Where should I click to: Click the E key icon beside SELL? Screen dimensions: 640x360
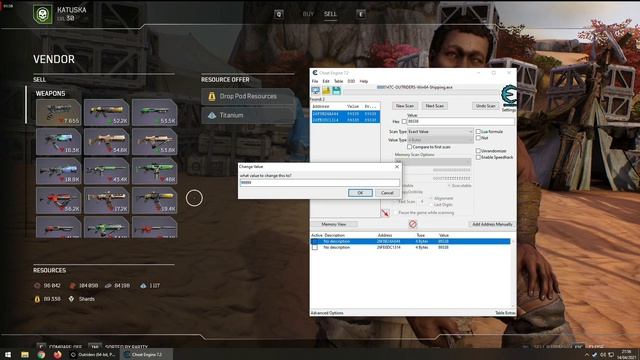pos(361,14)
